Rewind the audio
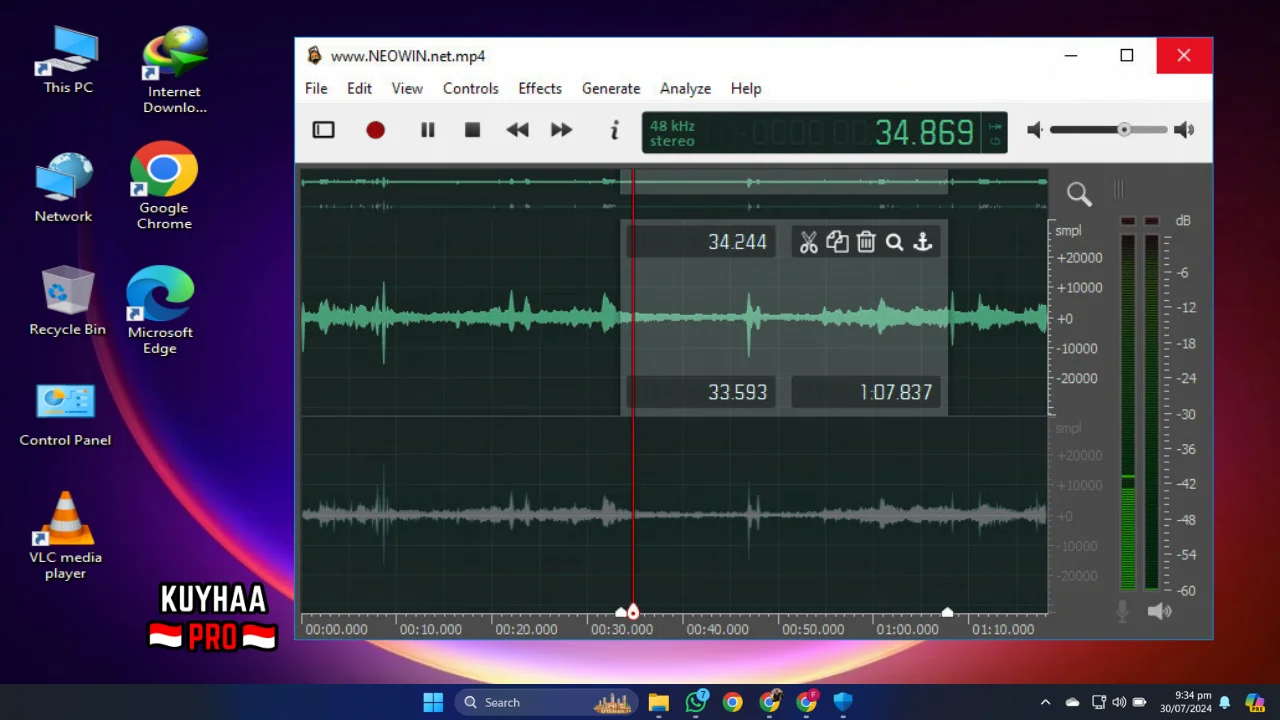 tap(517, 130)
